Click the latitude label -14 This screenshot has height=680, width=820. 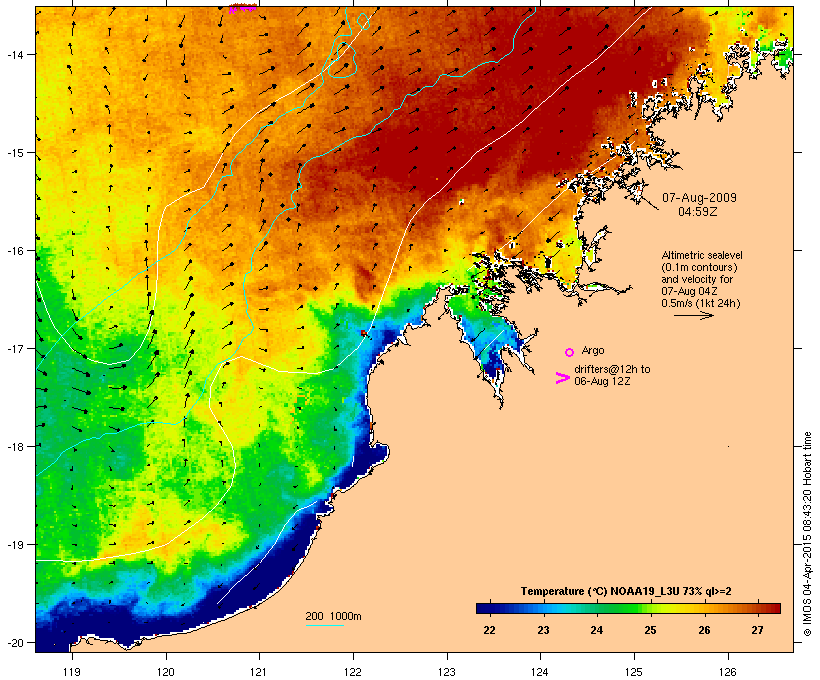[15, 55]
